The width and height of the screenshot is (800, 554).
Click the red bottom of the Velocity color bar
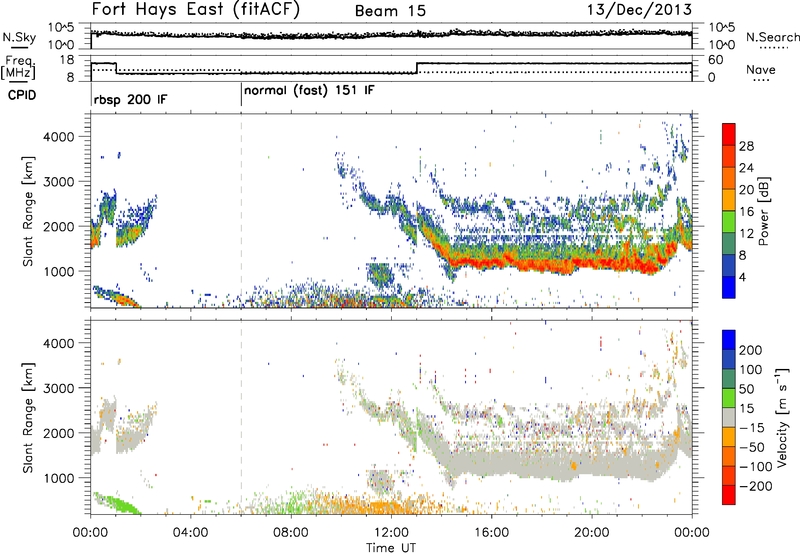point(729,495)
